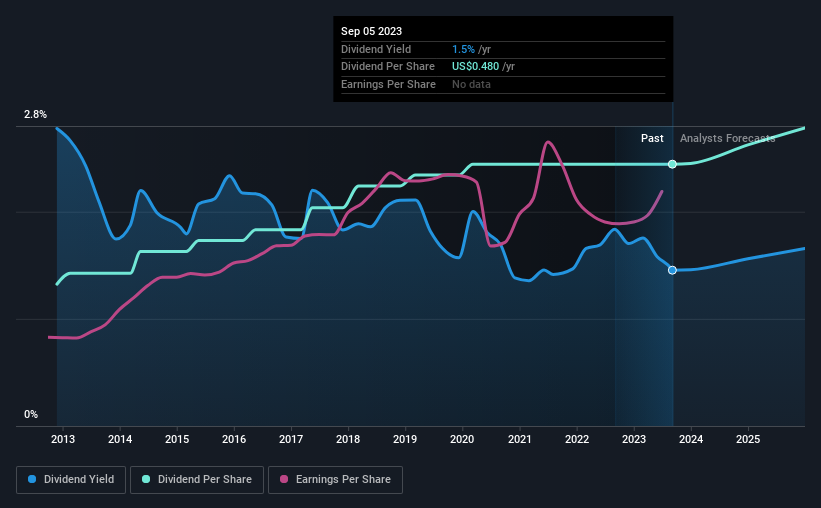Click the US$0.480 tooltip value
Image resolution: width=821 pixels, height=508 pixels.
[x=475, y=67]
